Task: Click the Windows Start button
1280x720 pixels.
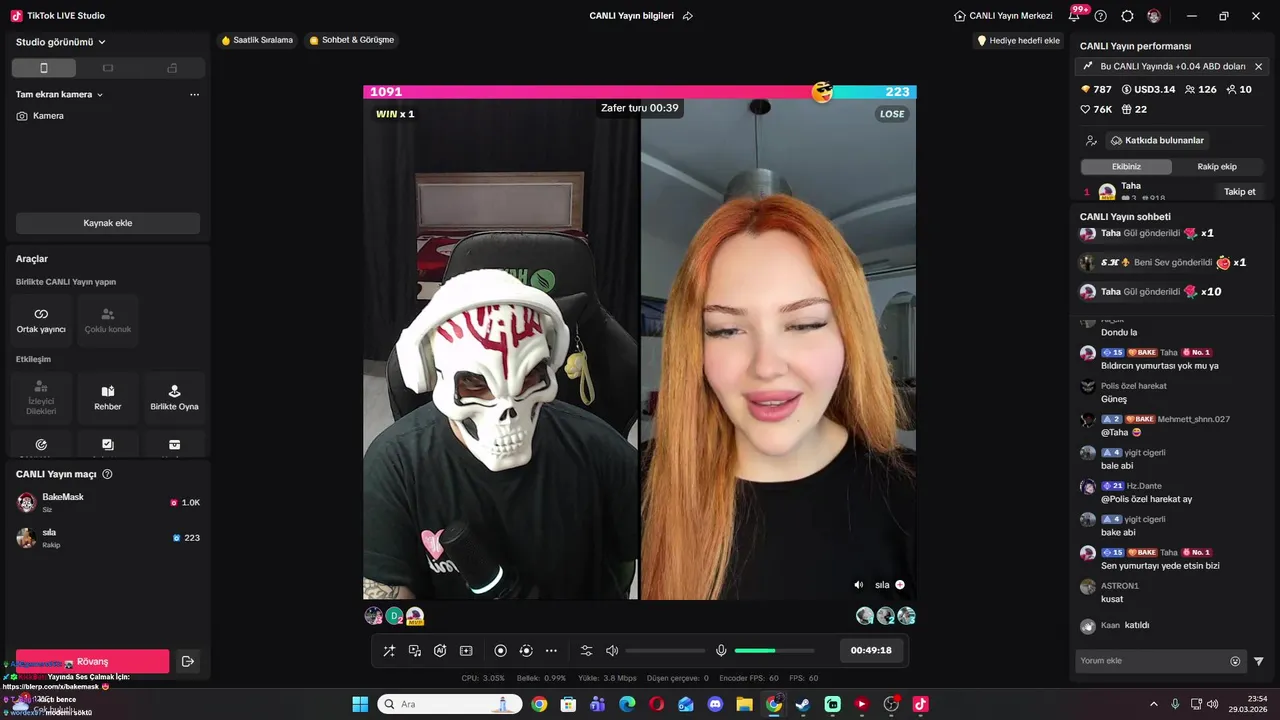Action: tap(360, 705)
